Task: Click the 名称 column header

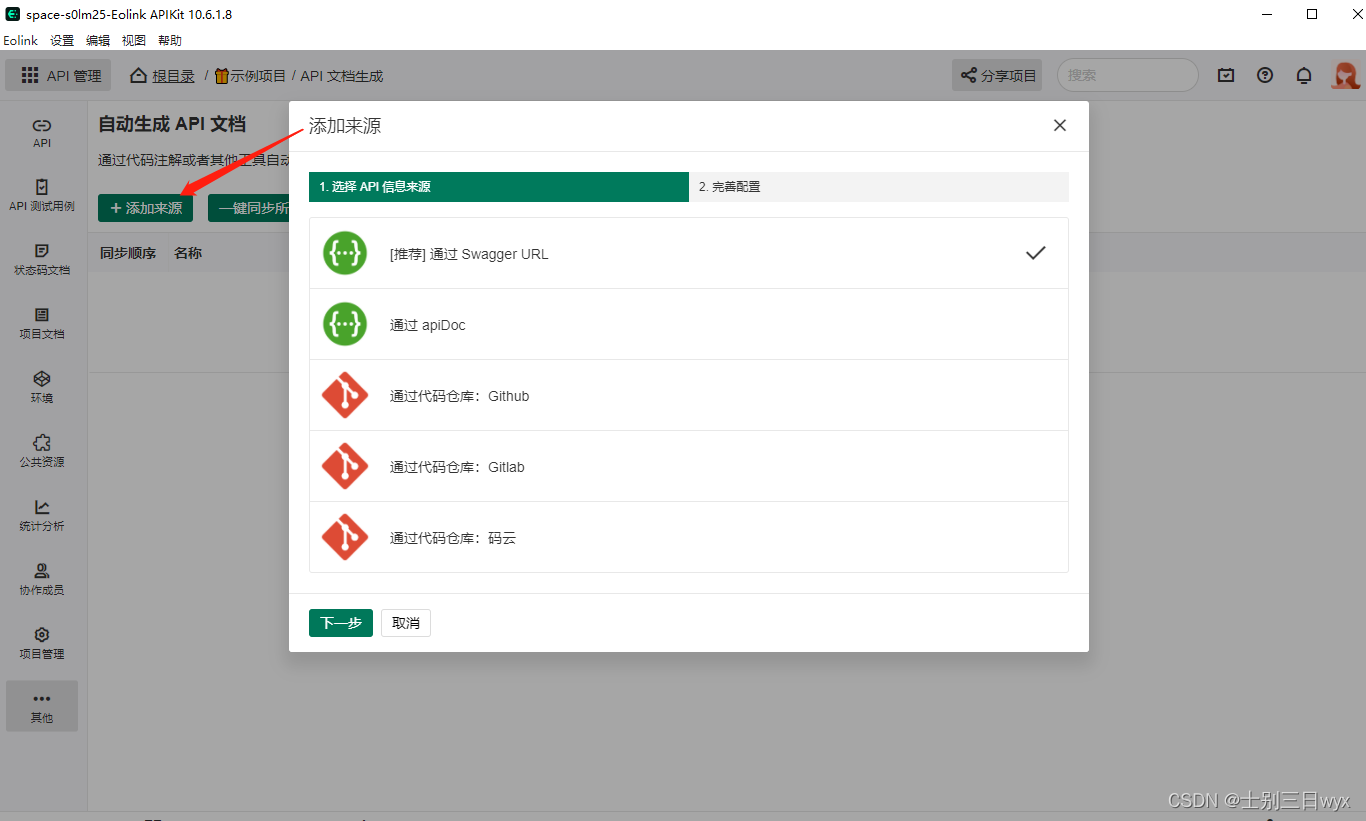Action: click(188, 253)
